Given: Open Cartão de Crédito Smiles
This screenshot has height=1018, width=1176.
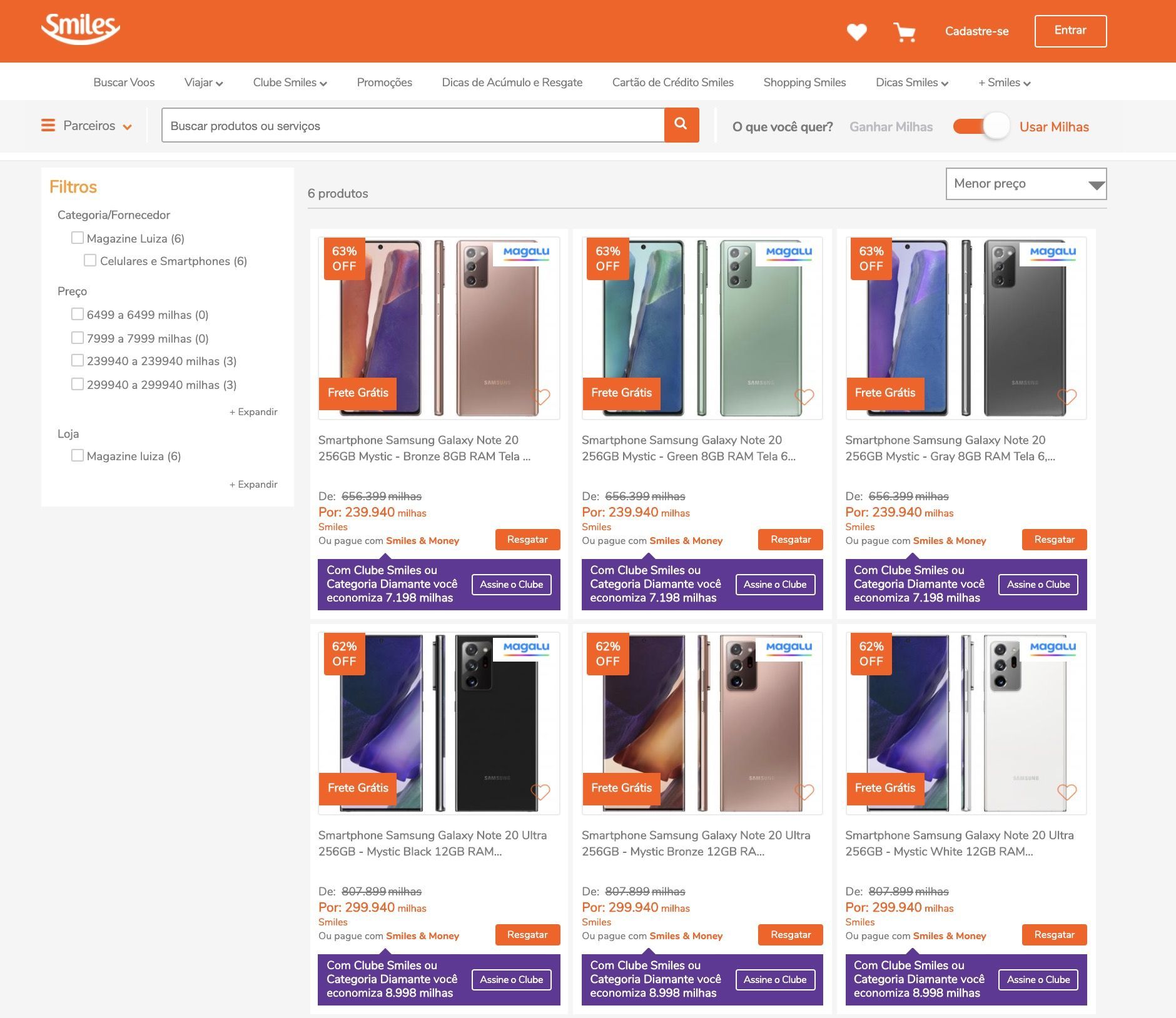Looking at the screenshot, I should pyautogui.click(x=672, y=83).
